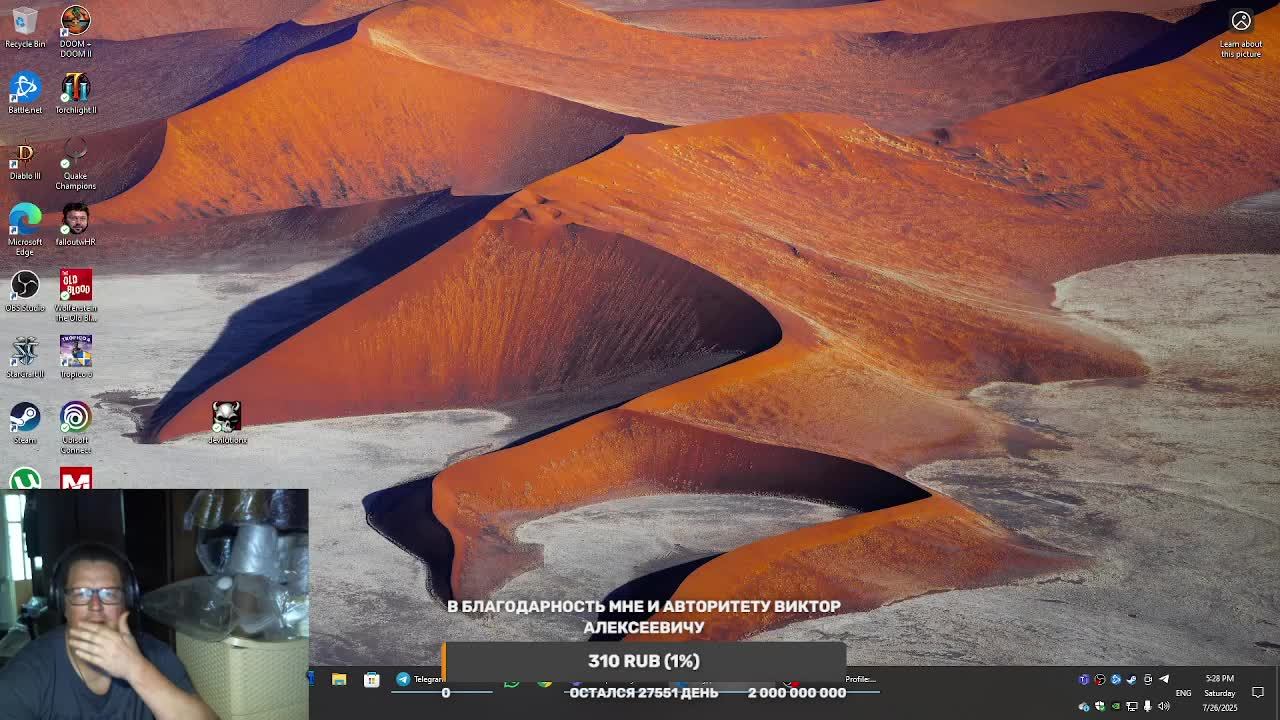Select the Wolfenstein The Old Blood icon
This screenshot has height=720, width=1280.
tap(75, 296)
